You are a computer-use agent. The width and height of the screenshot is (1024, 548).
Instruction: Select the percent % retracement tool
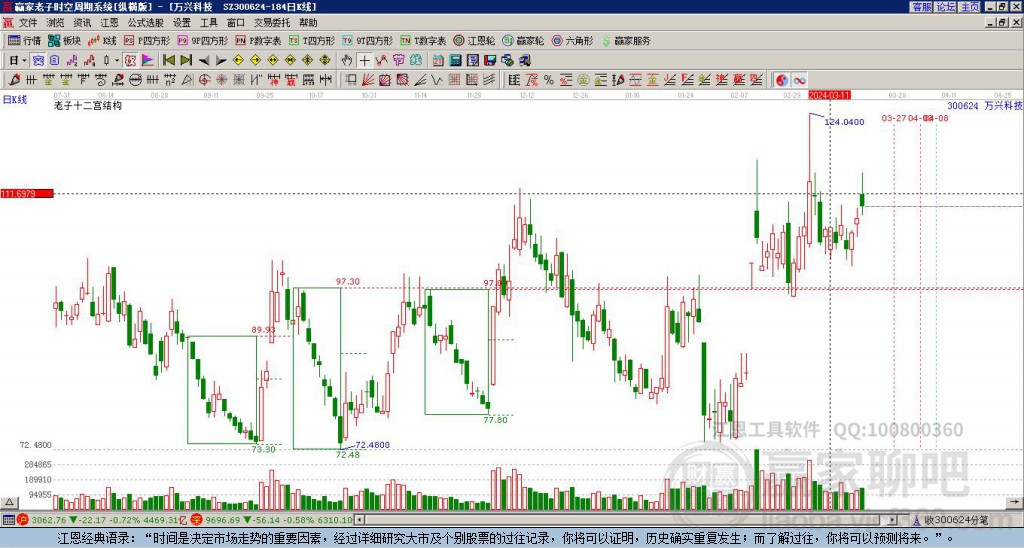click(x=549, y=80)
